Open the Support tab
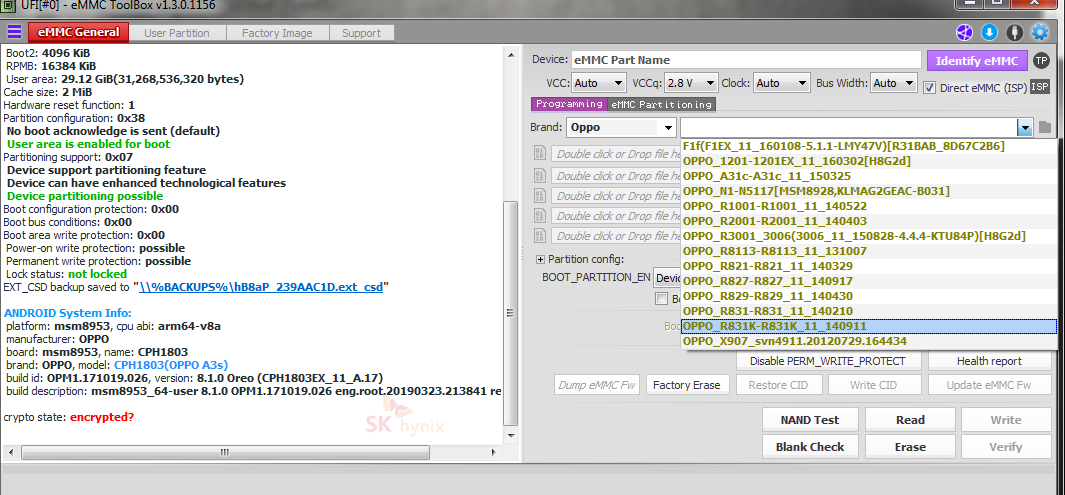The image size is (1065, 495). pyautogui.click(x=361, y=33)
